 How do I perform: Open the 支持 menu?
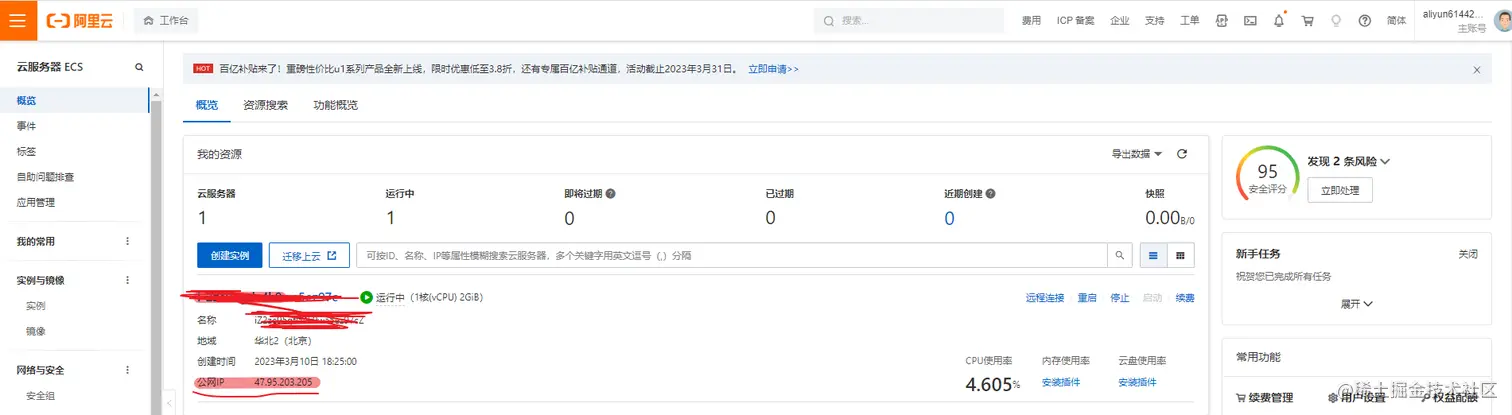[x=1154, y=20]
